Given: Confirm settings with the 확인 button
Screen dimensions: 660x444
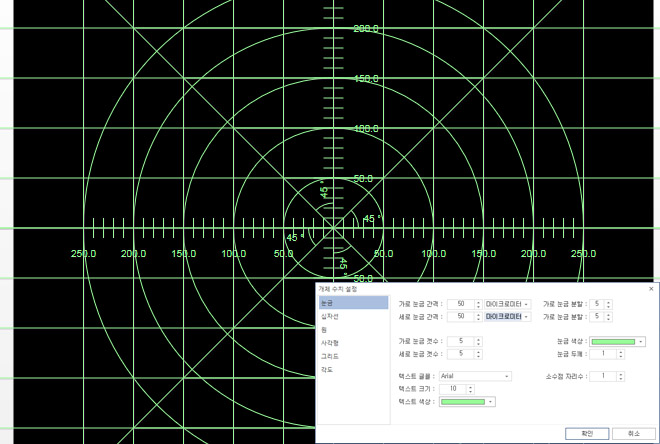Looking at the screenshot, I should click(587, 433).
